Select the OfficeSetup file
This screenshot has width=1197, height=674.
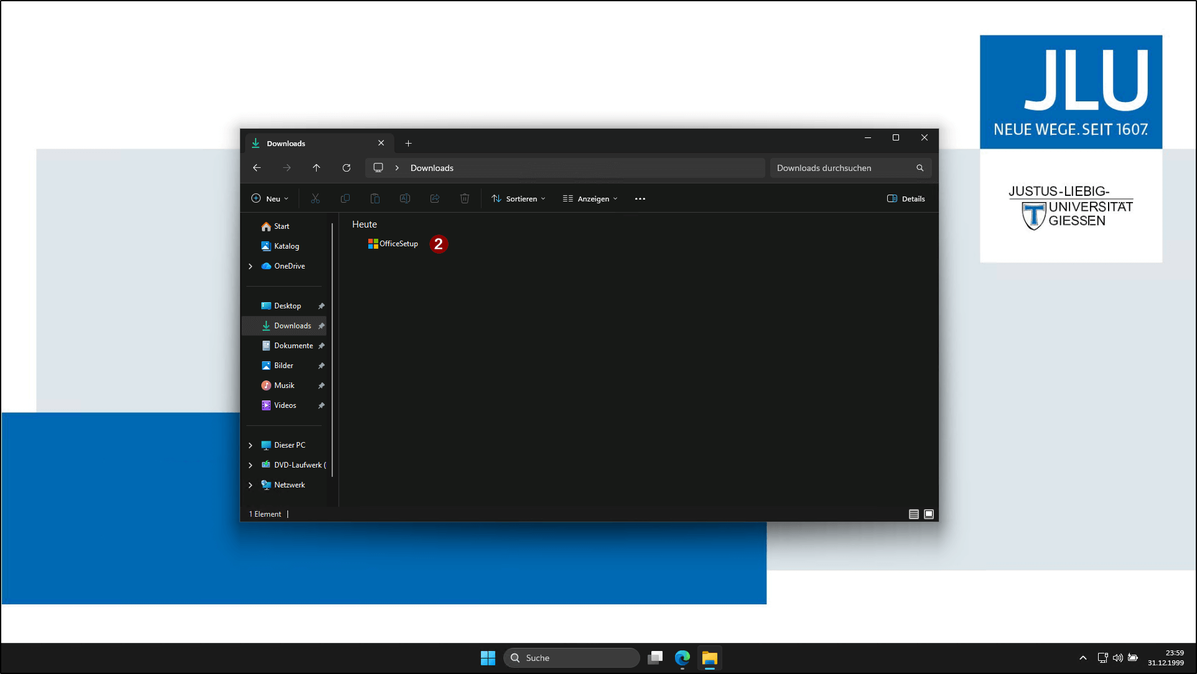[x=393, y=243]
